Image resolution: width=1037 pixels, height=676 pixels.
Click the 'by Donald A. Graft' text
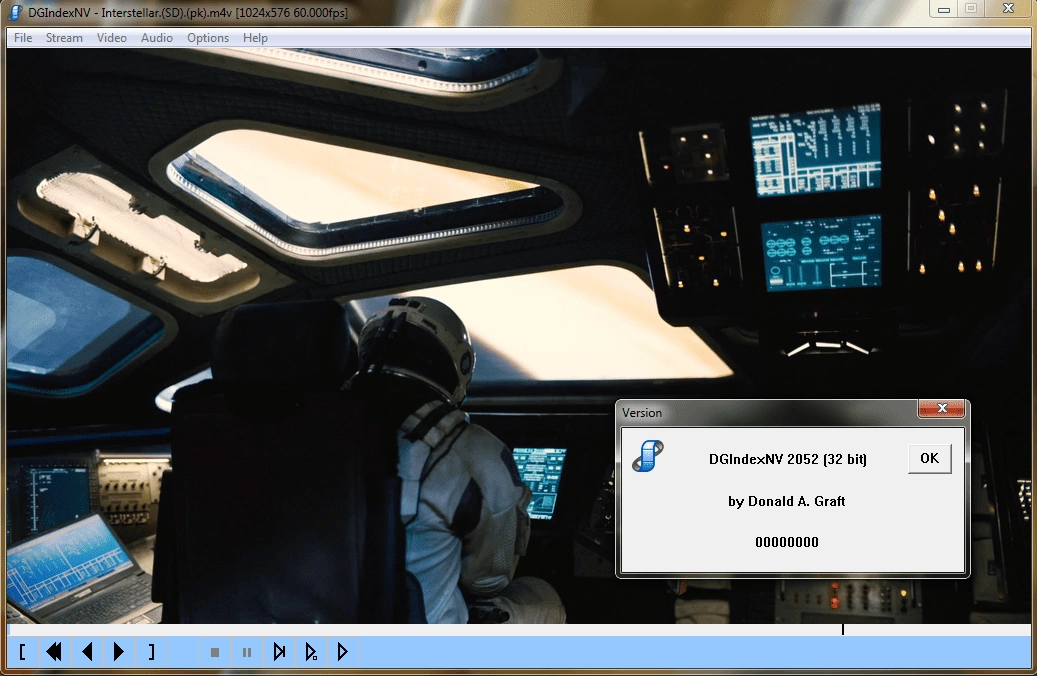point(786,501)
